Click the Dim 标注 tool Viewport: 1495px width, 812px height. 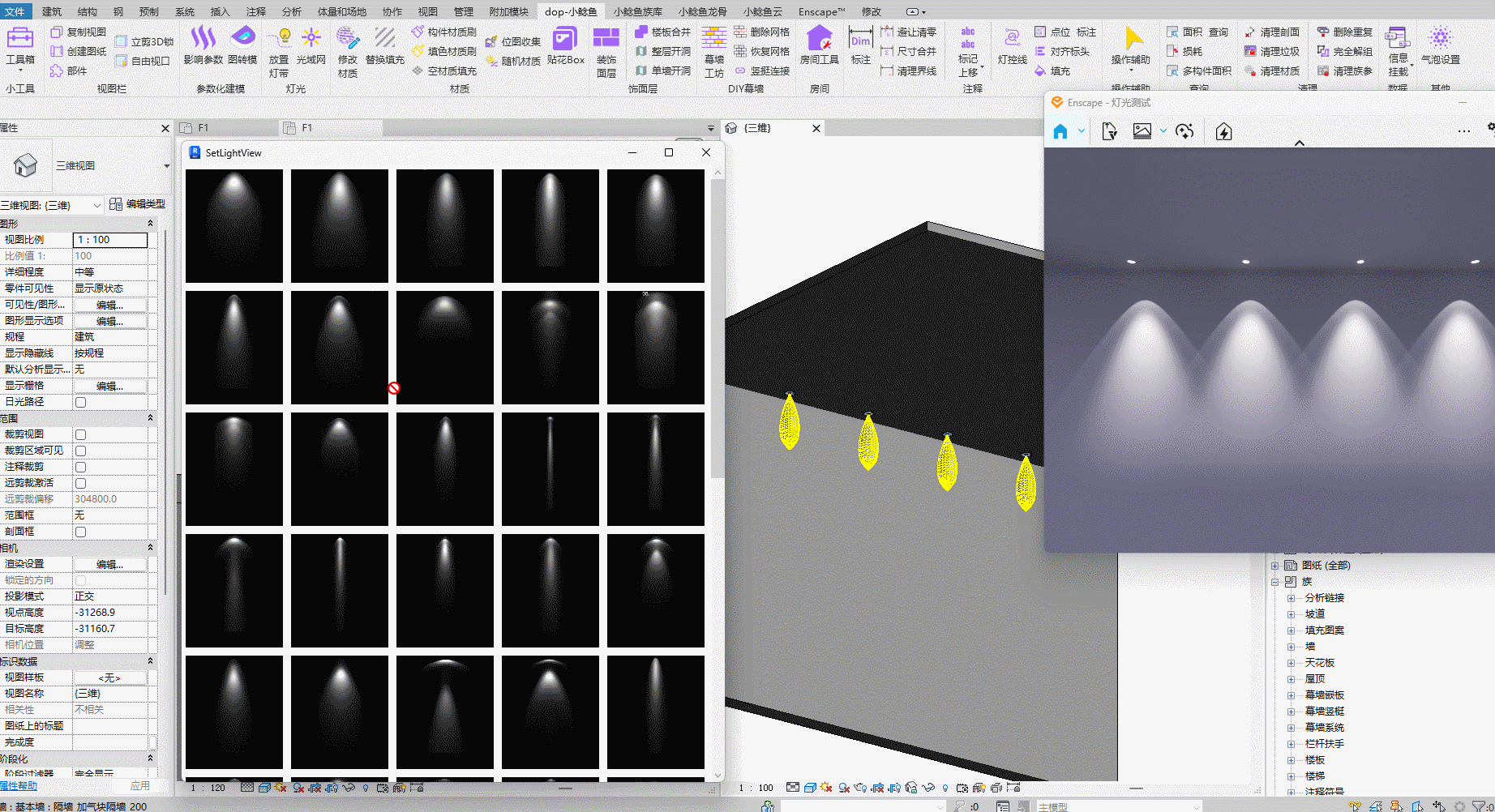coord(861,46)
